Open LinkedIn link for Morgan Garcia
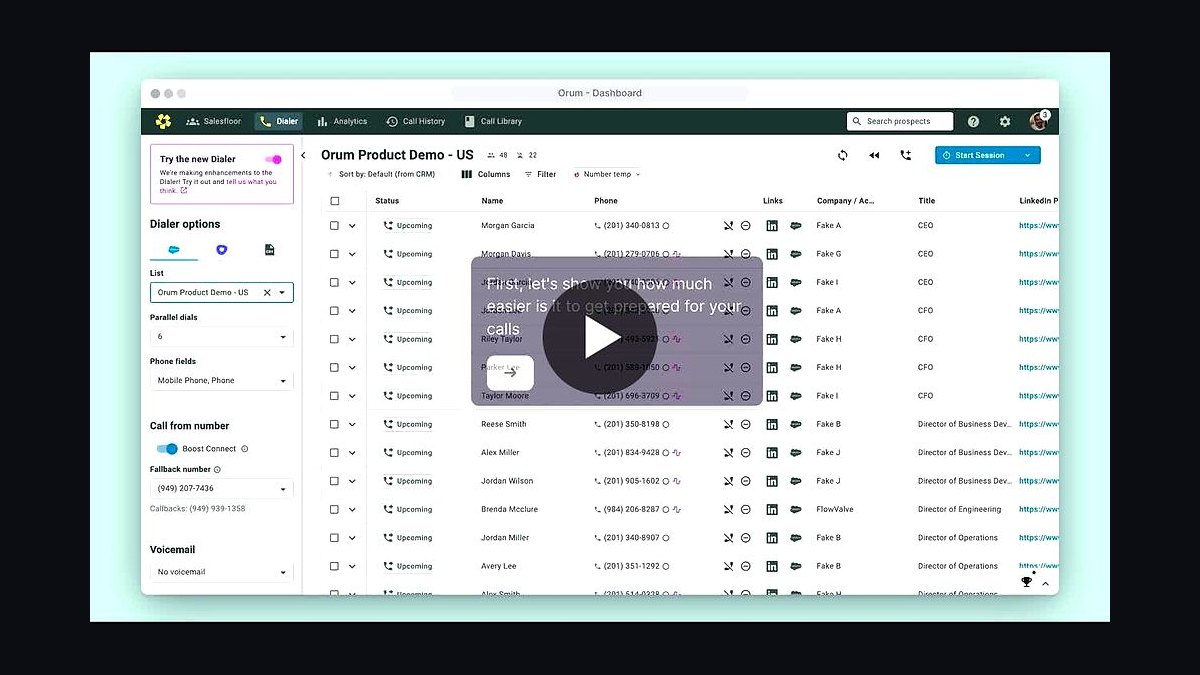 click(772, 226)
